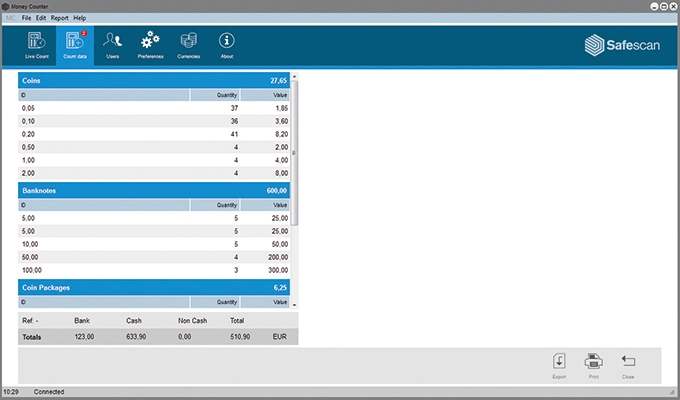Select the Count data icon
The height and width of the screenshot is (400, 680).
[75, 44]
